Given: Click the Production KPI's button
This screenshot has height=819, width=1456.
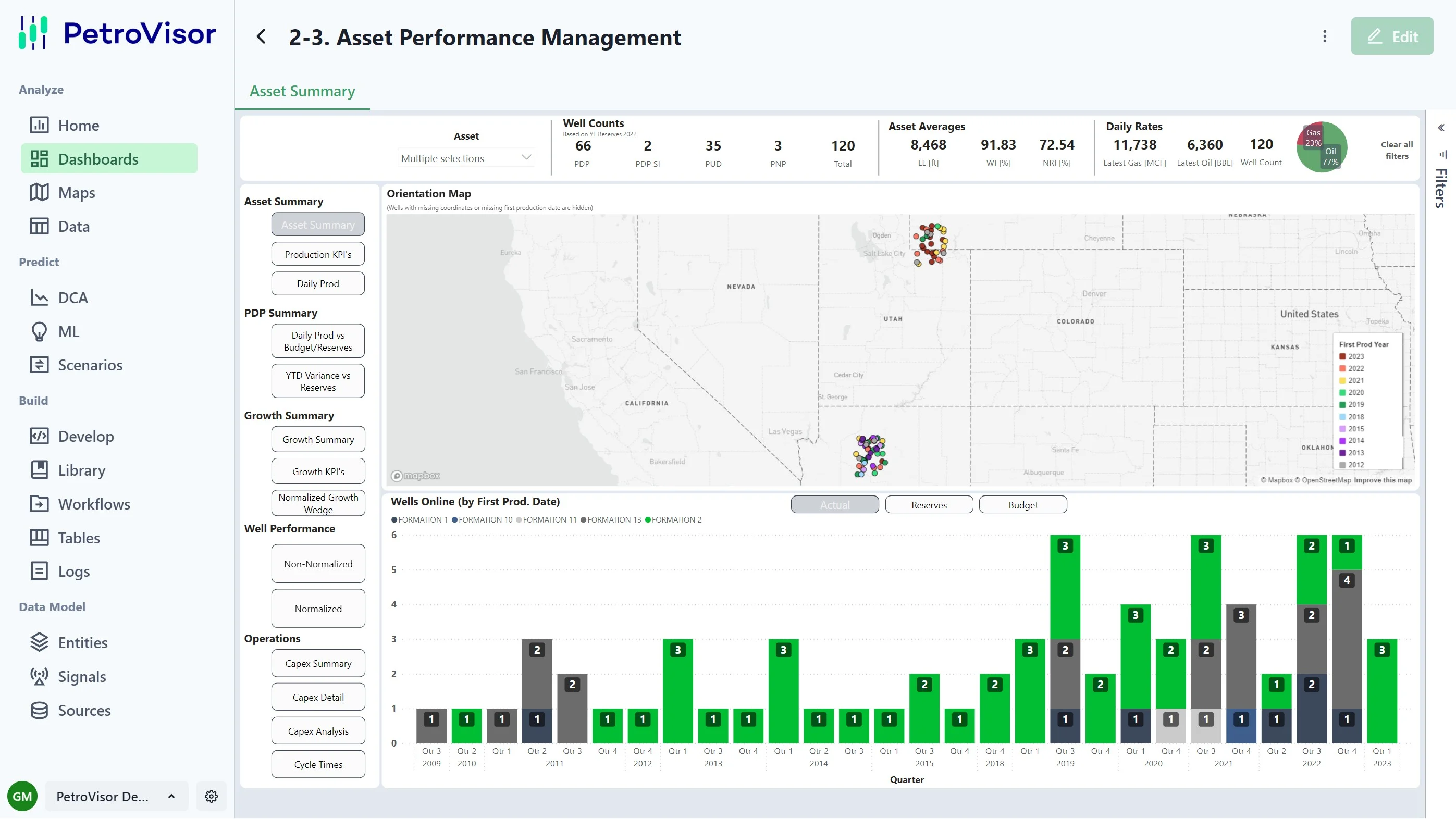Looking at the screenshot, I should [x=318, y=254].
